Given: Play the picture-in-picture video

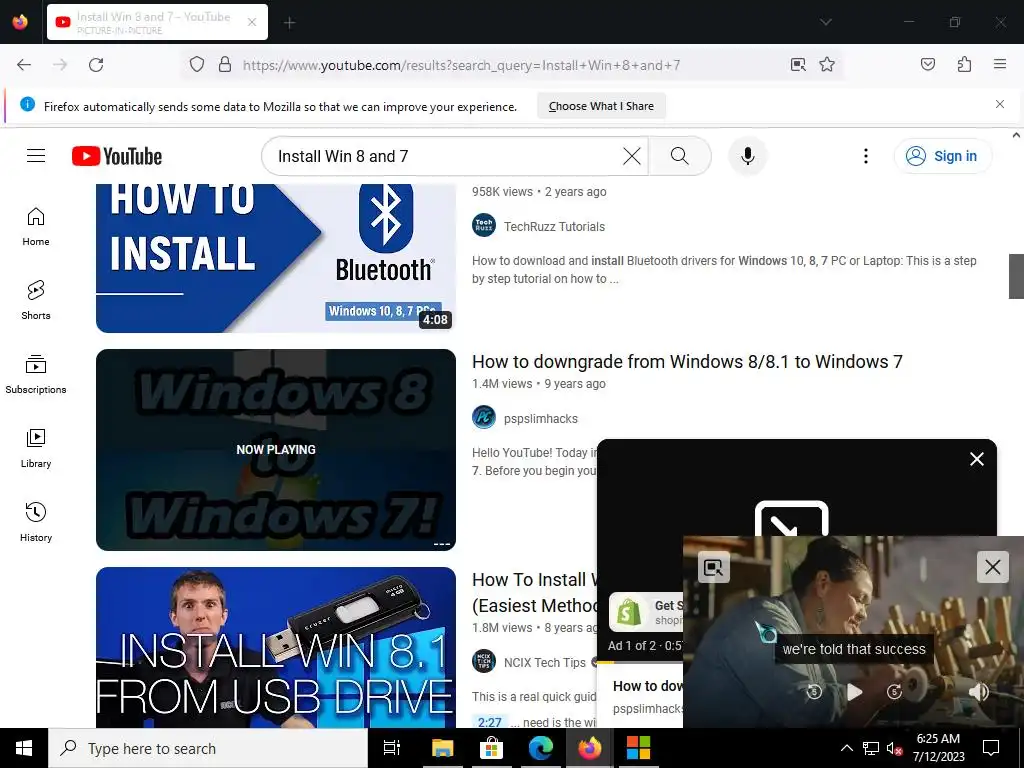Looking at the screenshot, I should point(854,692).
